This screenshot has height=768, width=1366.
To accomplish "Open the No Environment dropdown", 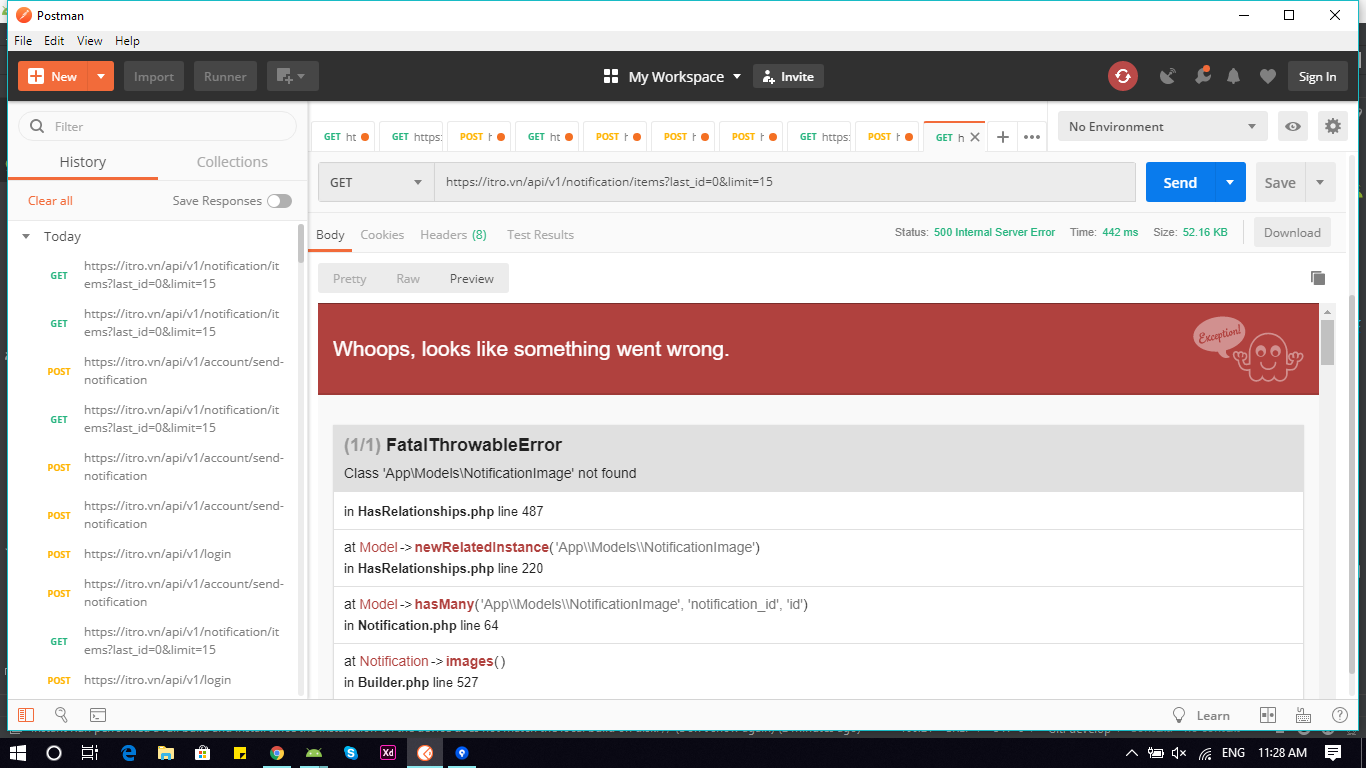I will 1162,126.
